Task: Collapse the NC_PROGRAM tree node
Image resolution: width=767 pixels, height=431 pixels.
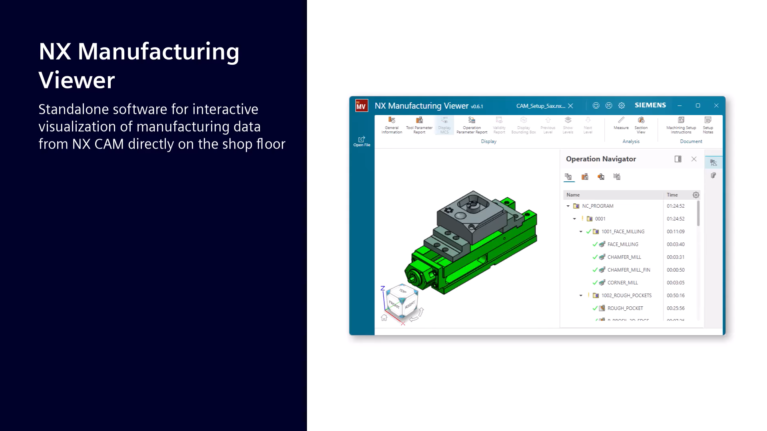Action: pos(568,206)
